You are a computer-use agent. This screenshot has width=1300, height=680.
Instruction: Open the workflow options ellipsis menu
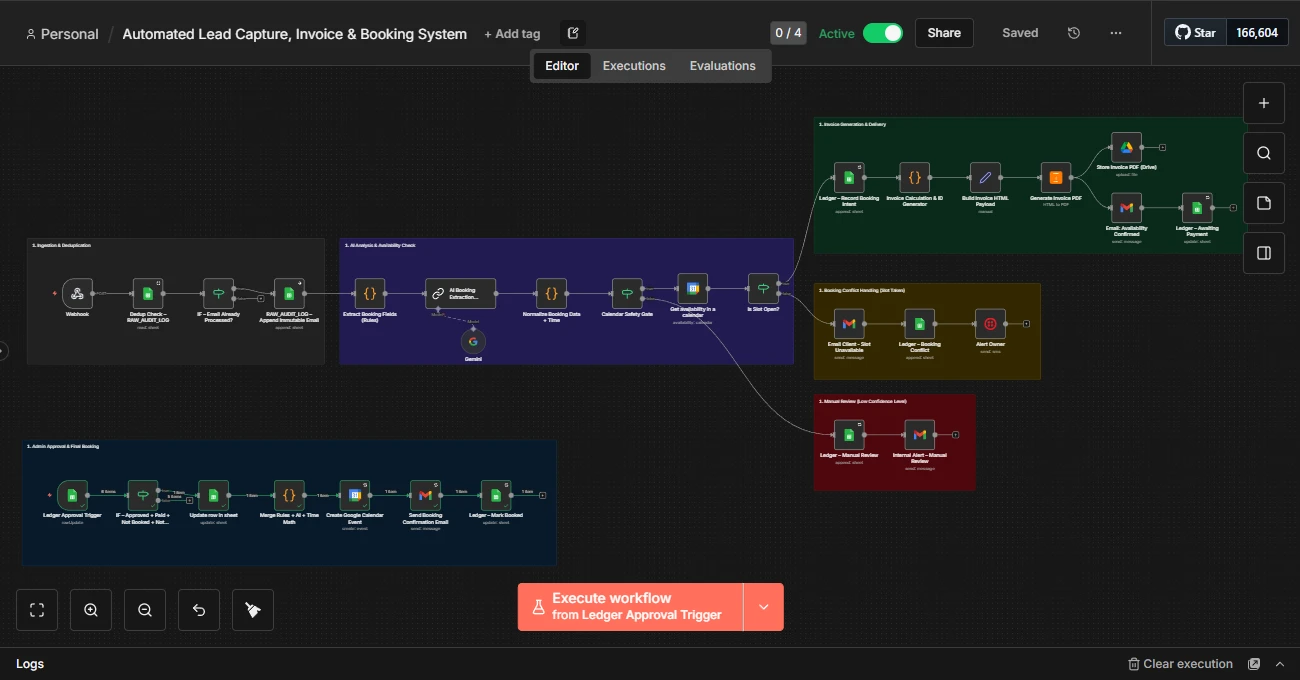(x=1115, y=32)
